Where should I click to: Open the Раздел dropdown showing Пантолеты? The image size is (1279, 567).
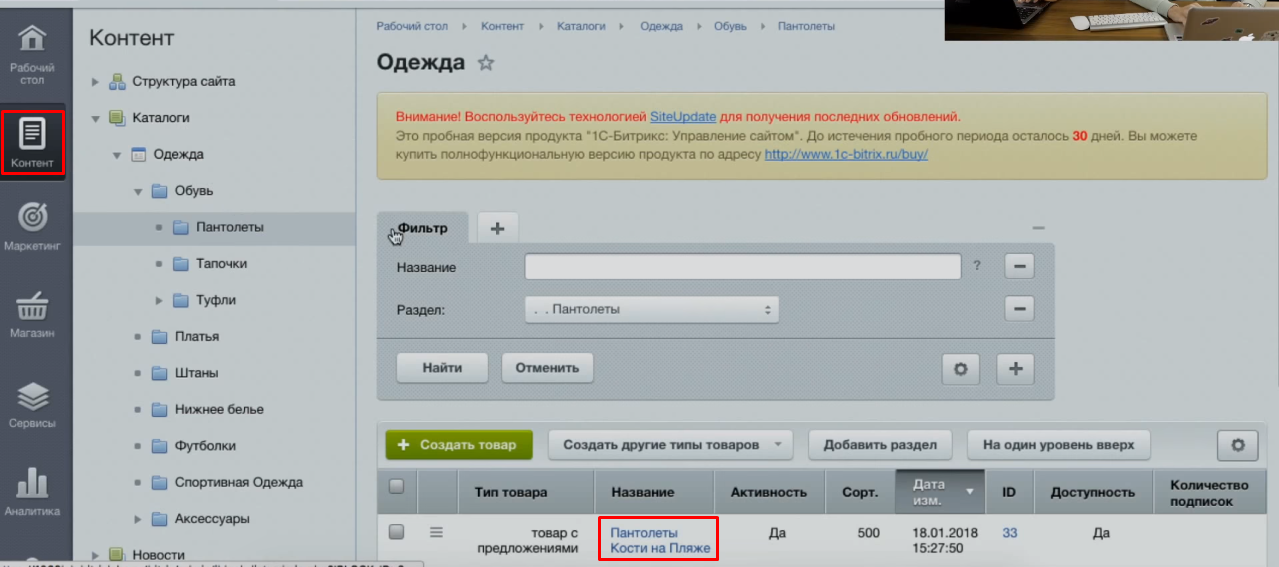652,310
